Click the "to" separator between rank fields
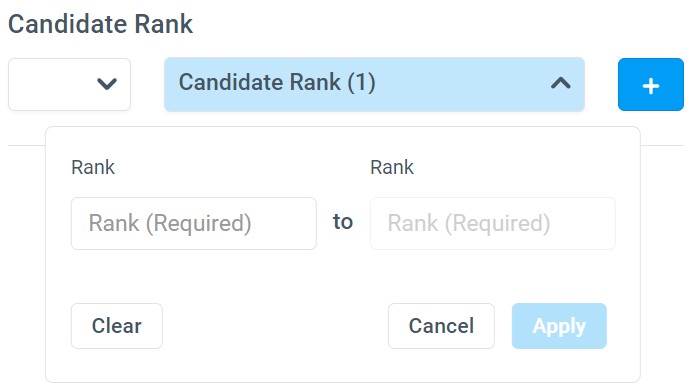 click(343, 222)
